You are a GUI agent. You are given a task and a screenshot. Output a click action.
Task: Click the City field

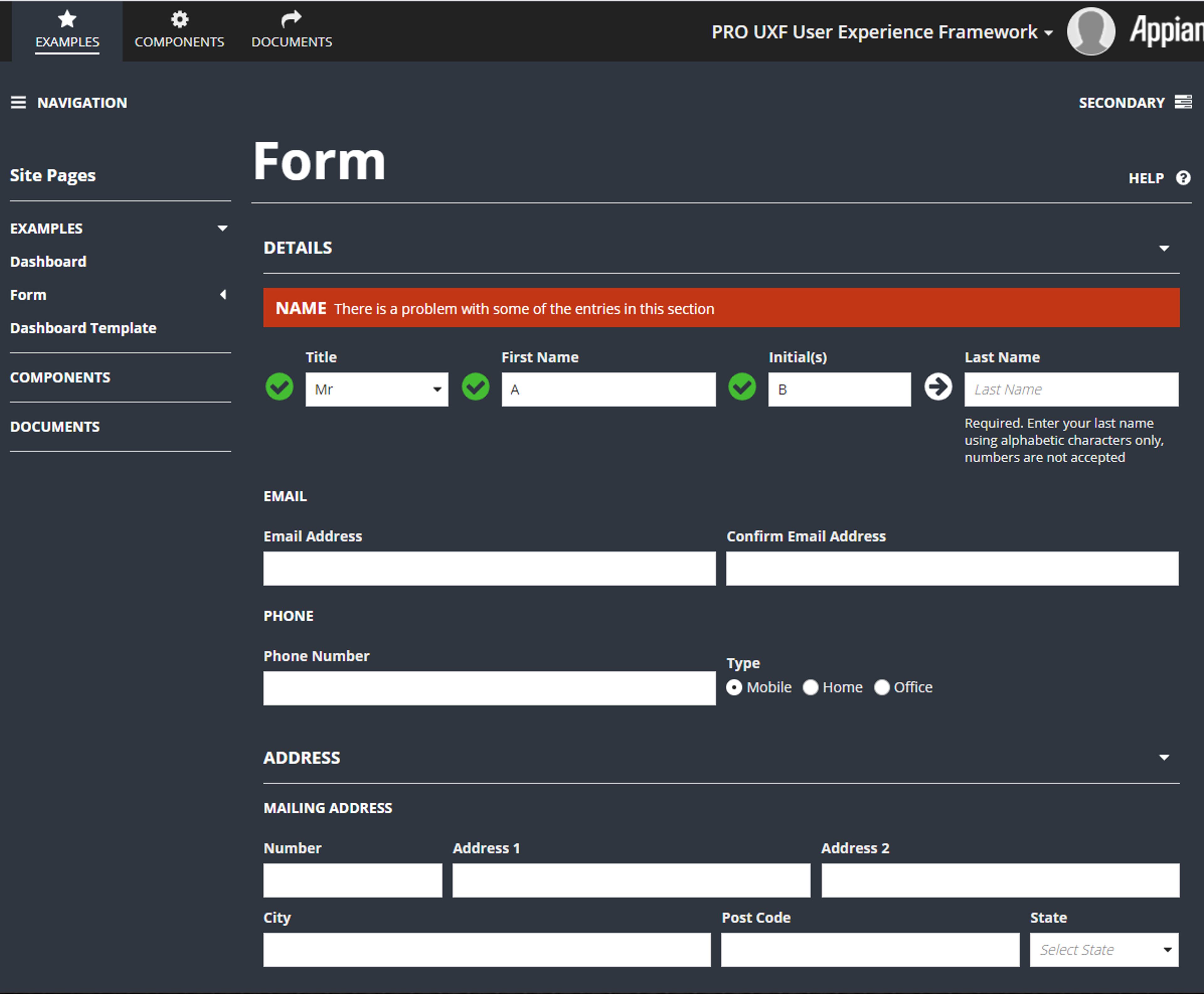point(487,950)
